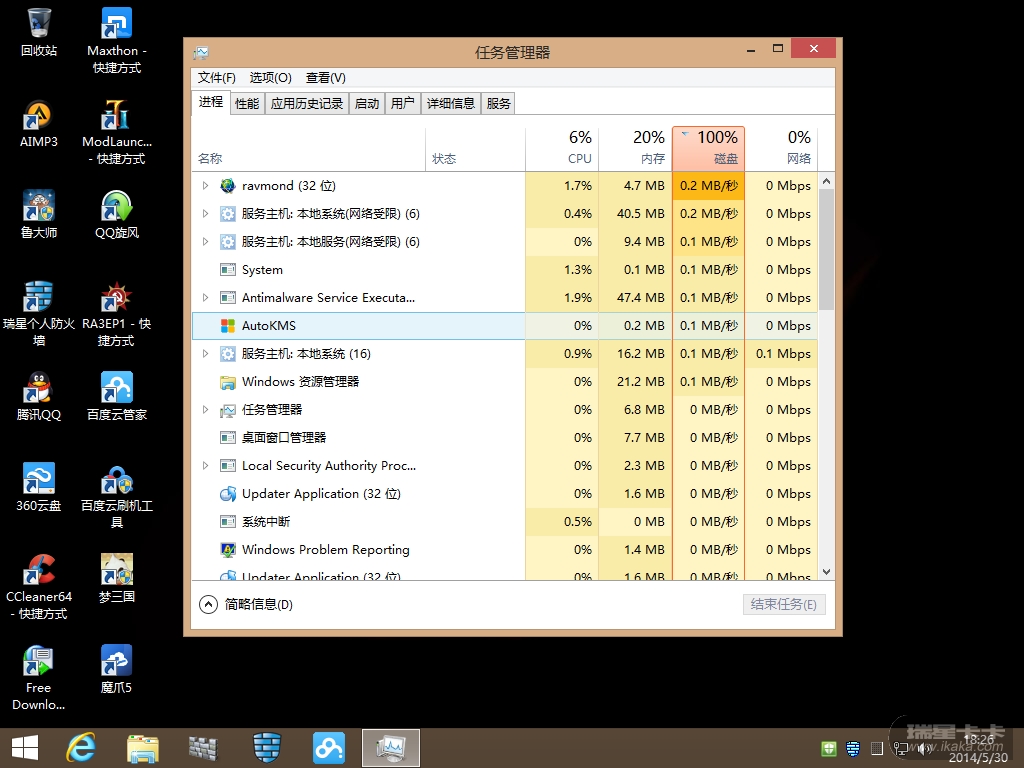
Task: Open the blue shield taskbar icon
Action: tap(266, 748)
